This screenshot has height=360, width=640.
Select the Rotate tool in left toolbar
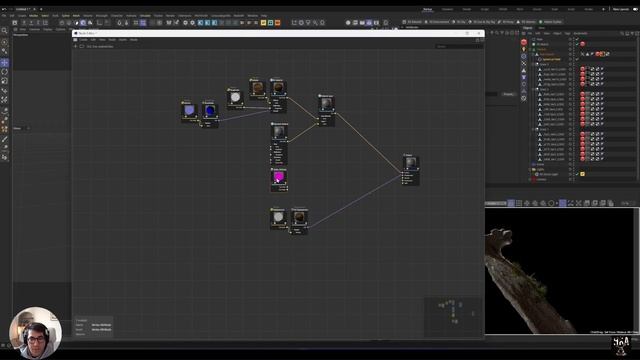coord(4,72)
